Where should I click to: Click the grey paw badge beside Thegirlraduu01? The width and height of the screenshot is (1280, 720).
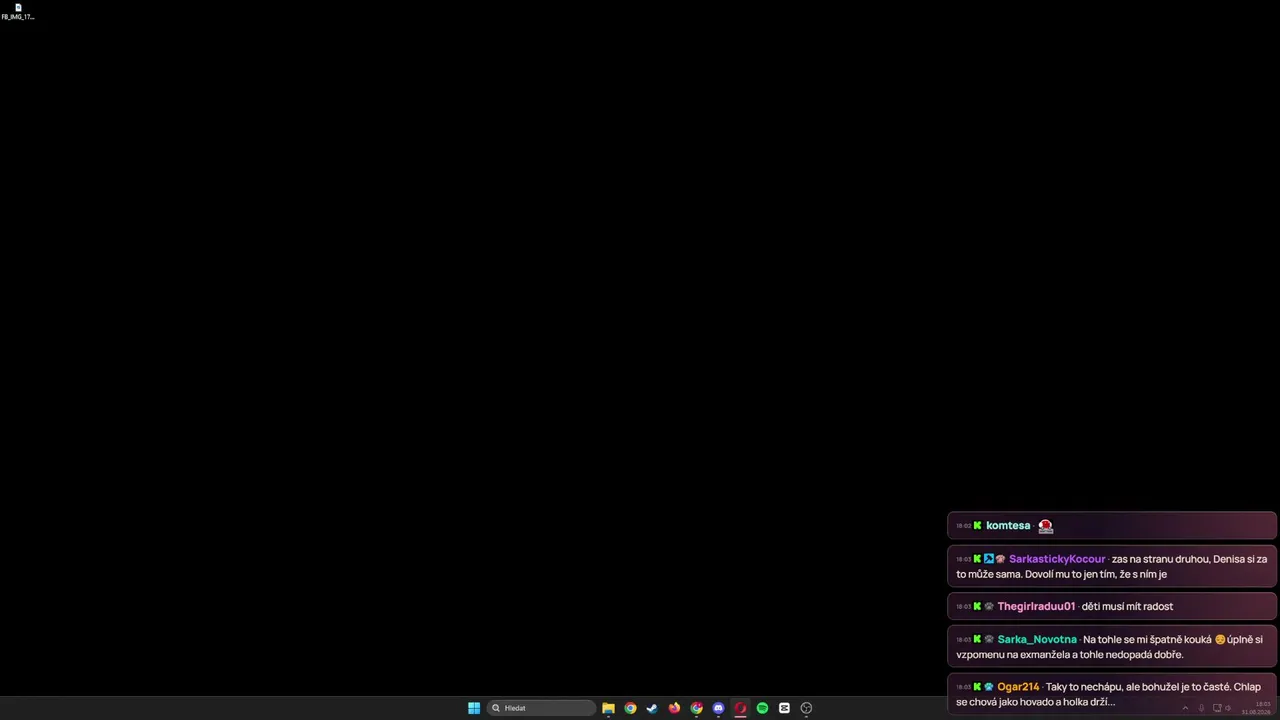click(x=989, y=607)
